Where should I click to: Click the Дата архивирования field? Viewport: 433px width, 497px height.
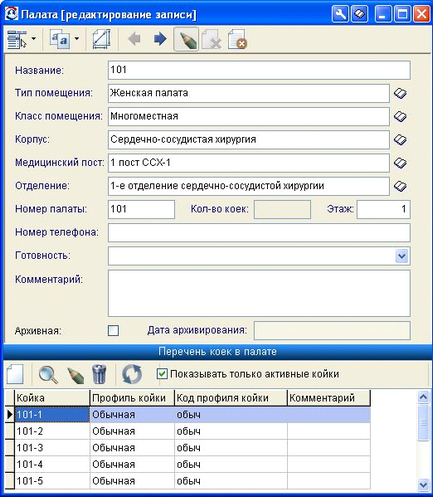[332, 331]
